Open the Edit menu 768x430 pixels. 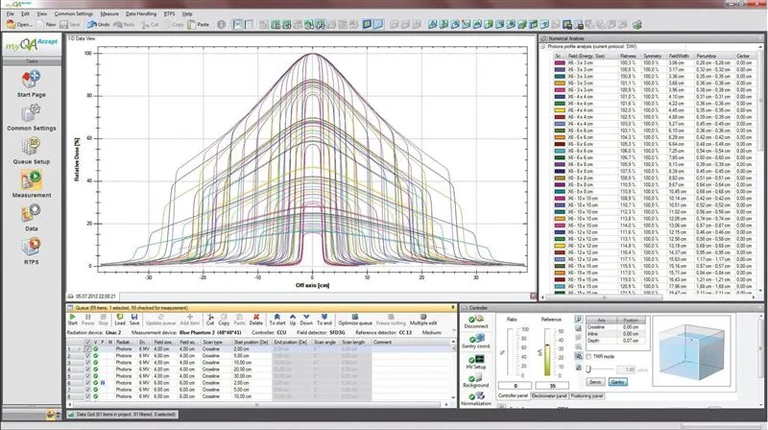(25, 14)
